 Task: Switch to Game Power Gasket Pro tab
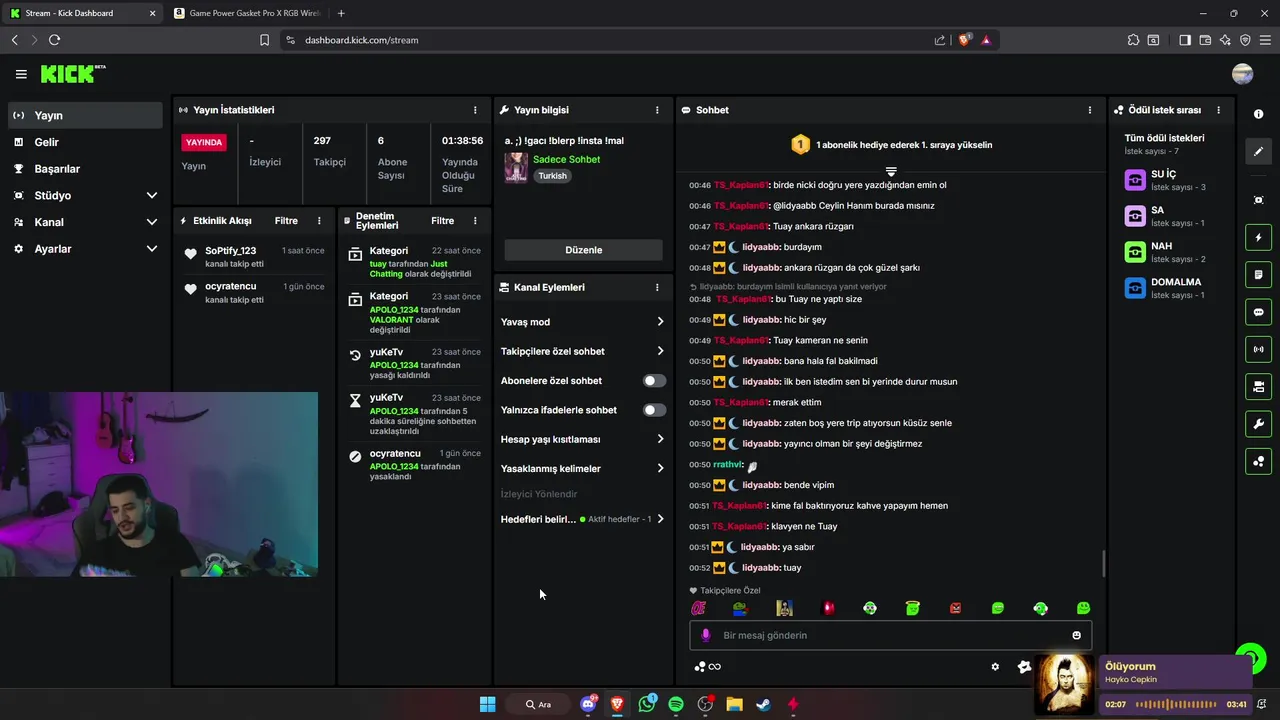click(x=248, y=13)
